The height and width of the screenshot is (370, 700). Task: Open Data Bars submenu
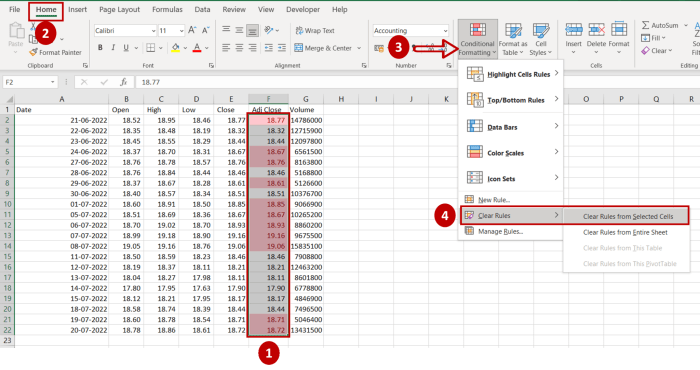511,127
